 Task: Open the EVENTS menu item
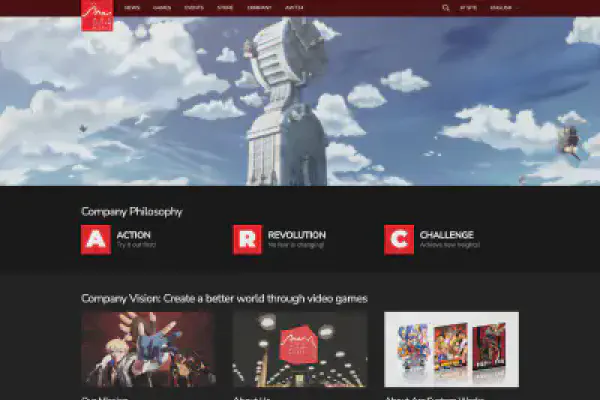pos(194,8)
